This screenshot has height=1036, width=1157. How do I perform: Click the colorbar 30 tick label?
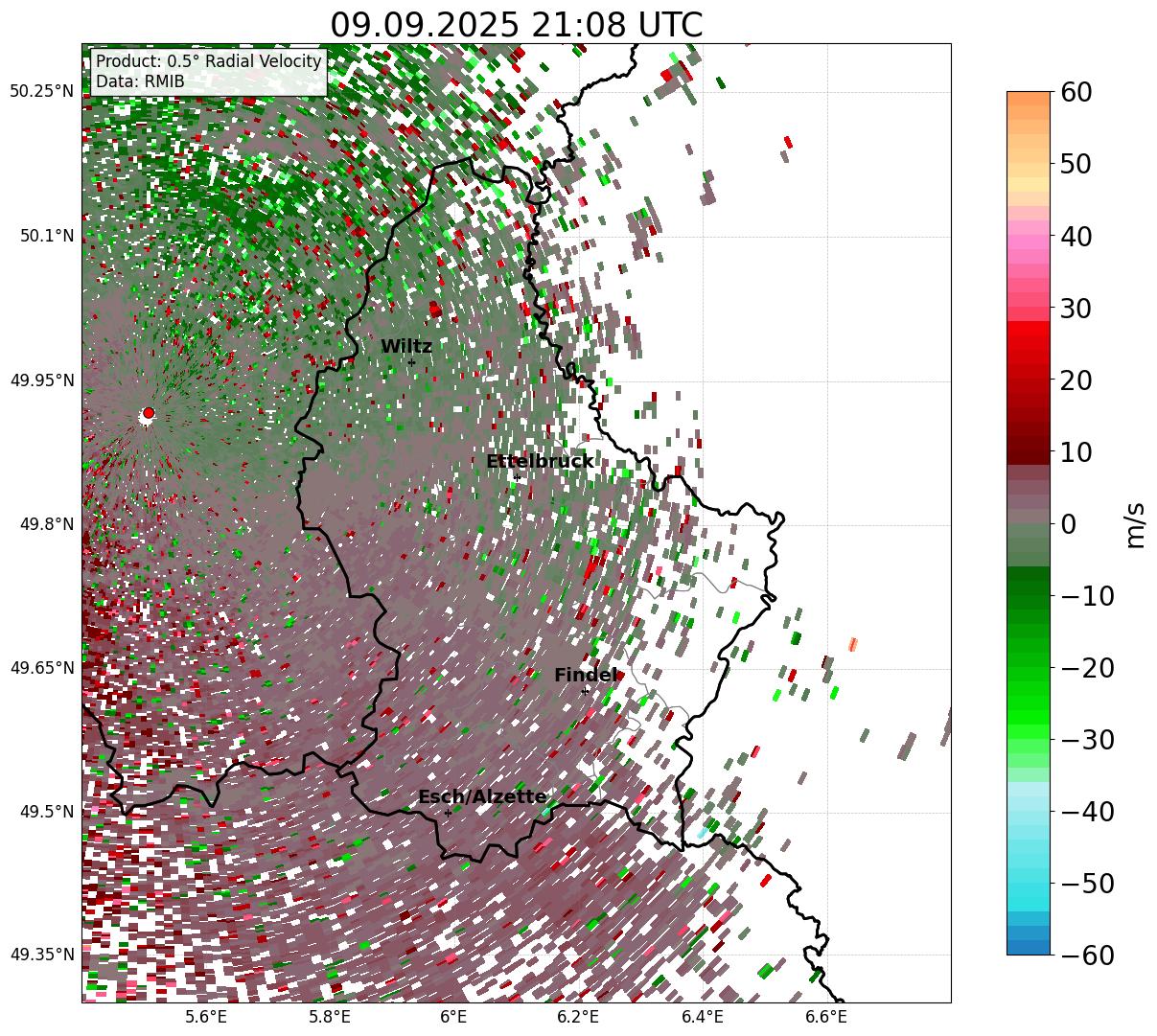click(1075, 308)
